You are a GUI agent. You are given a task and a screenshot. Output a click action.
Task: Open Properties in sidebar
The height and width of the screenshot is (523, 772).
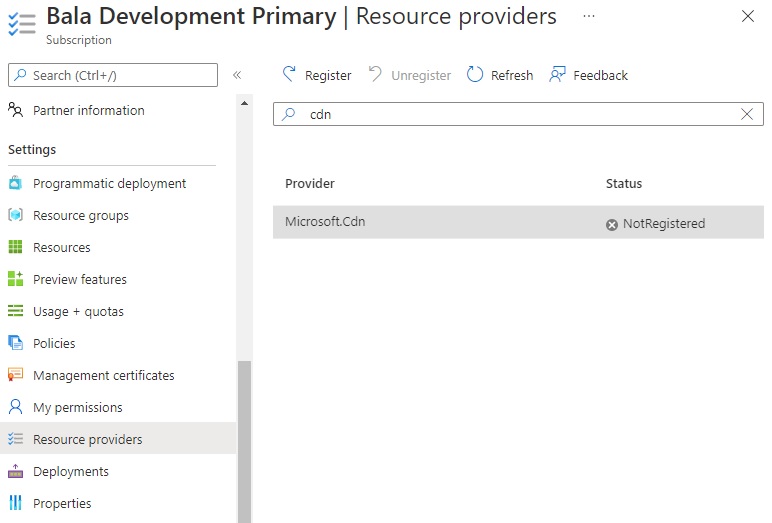pos(62,503)
